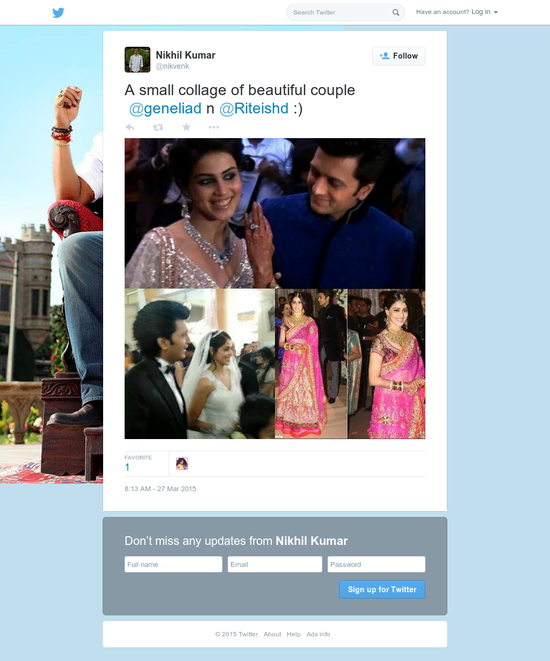Viewport: 550px width, 661px height.
Task: Click Sign up for Twitter
Action: click(x=382, y=589)
